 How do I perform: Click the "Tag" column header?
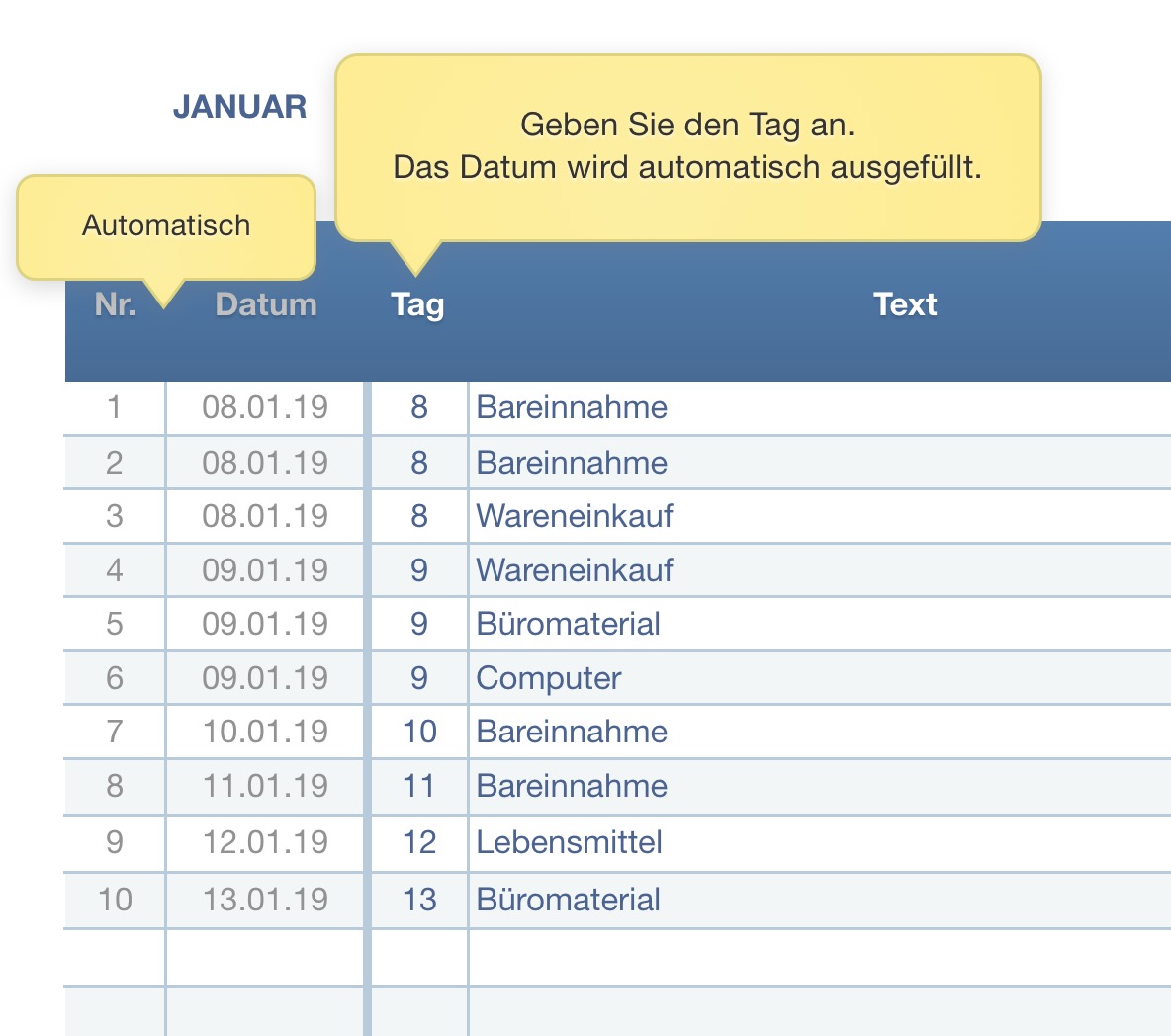point(417,304)
